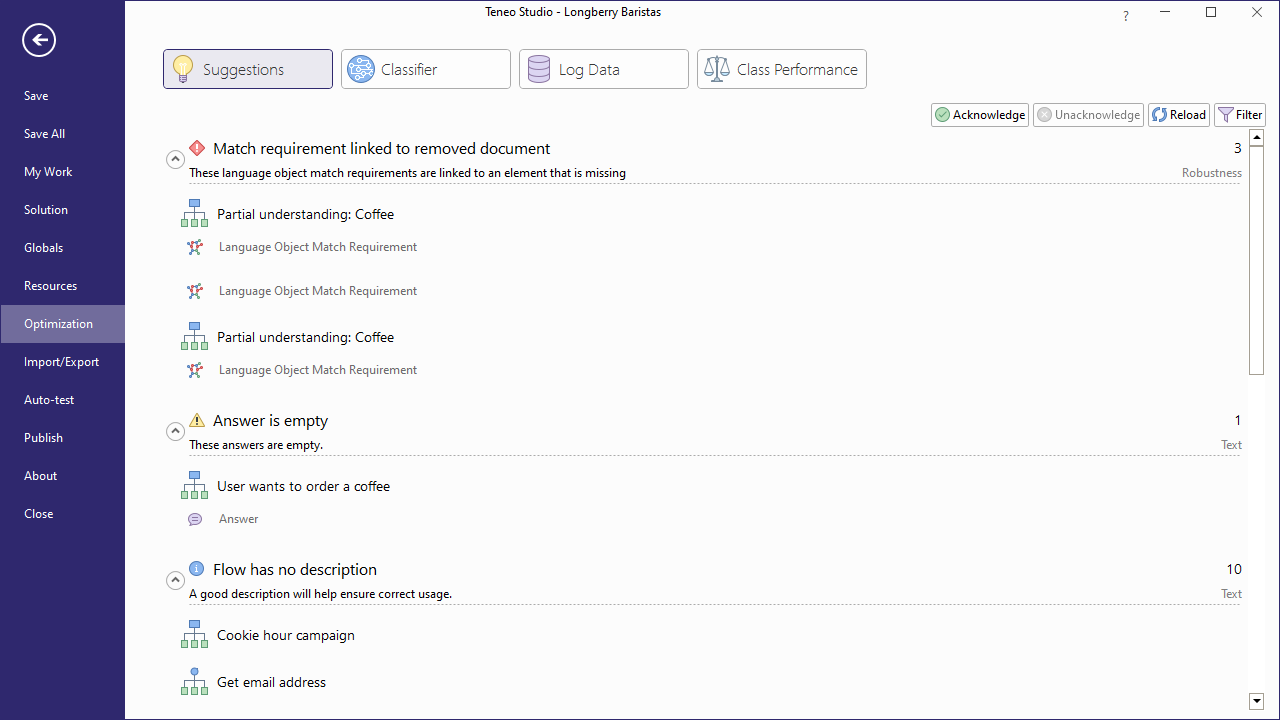Click the flow icon beside Cookie hour campaign

tap(195, 634)
